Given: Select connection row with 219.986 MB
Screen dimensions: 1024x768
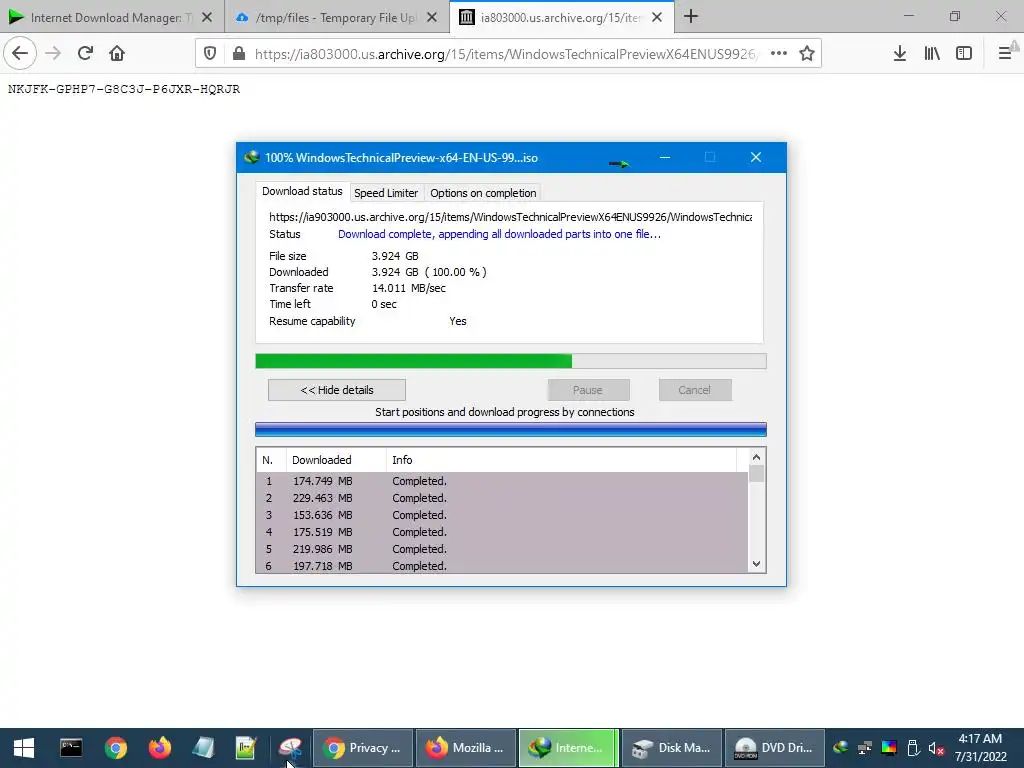Looking at the screenshot, I should tap(502, 549).
